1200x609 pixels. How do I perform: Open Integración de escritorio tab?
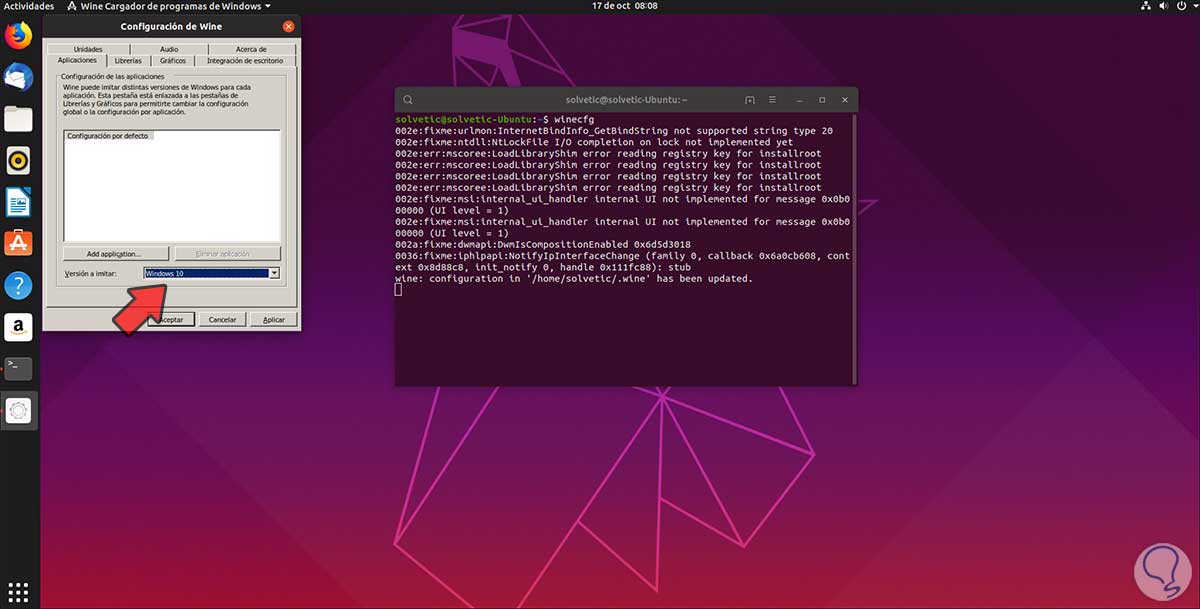(x=245, y=61)
